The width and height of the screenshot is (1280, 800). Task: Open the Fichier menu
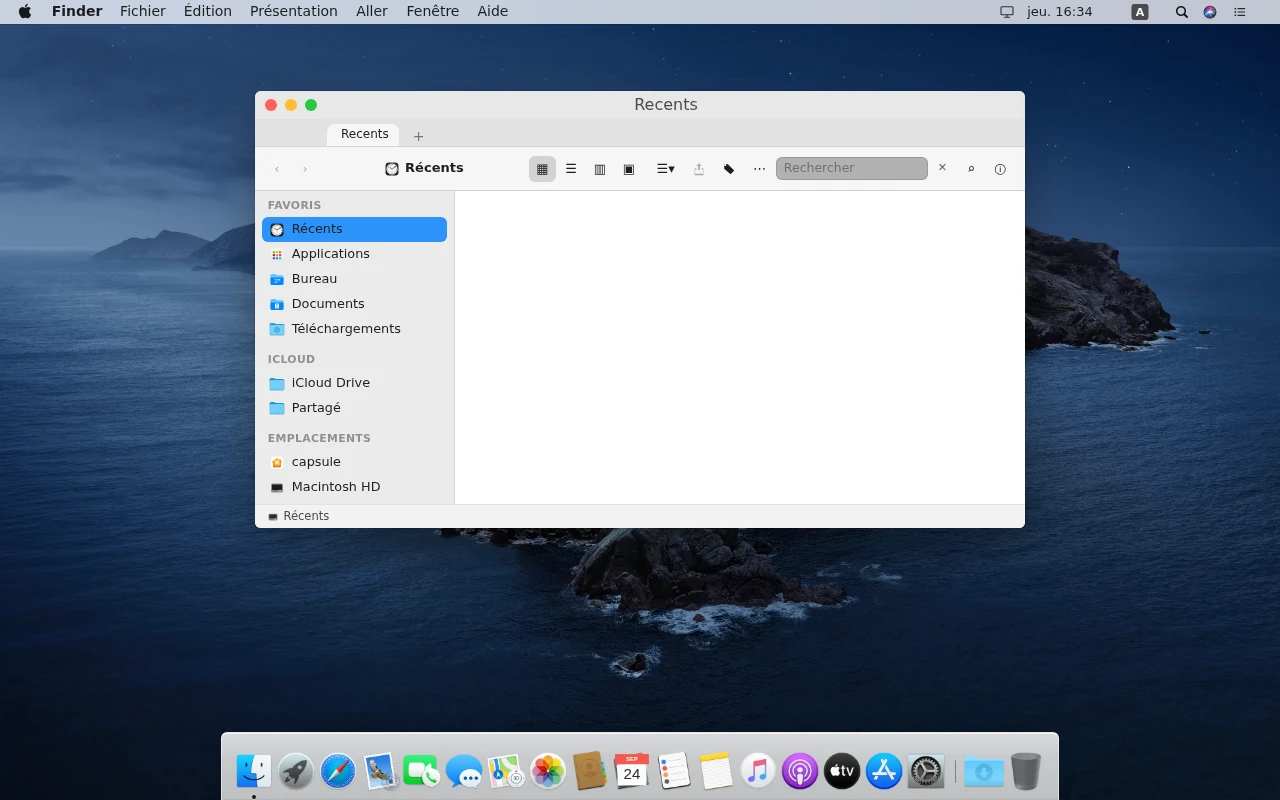click(x=143, y=11)
